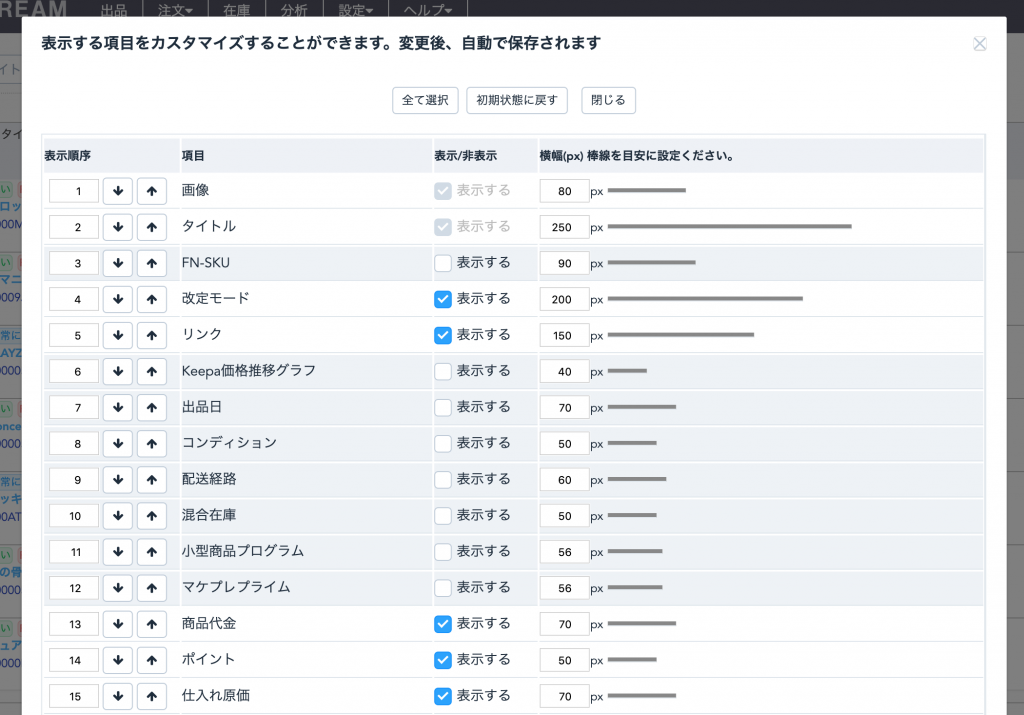Edit display order field for 画像
Viewport: 1024px width, 715px height.
[74, 191]
